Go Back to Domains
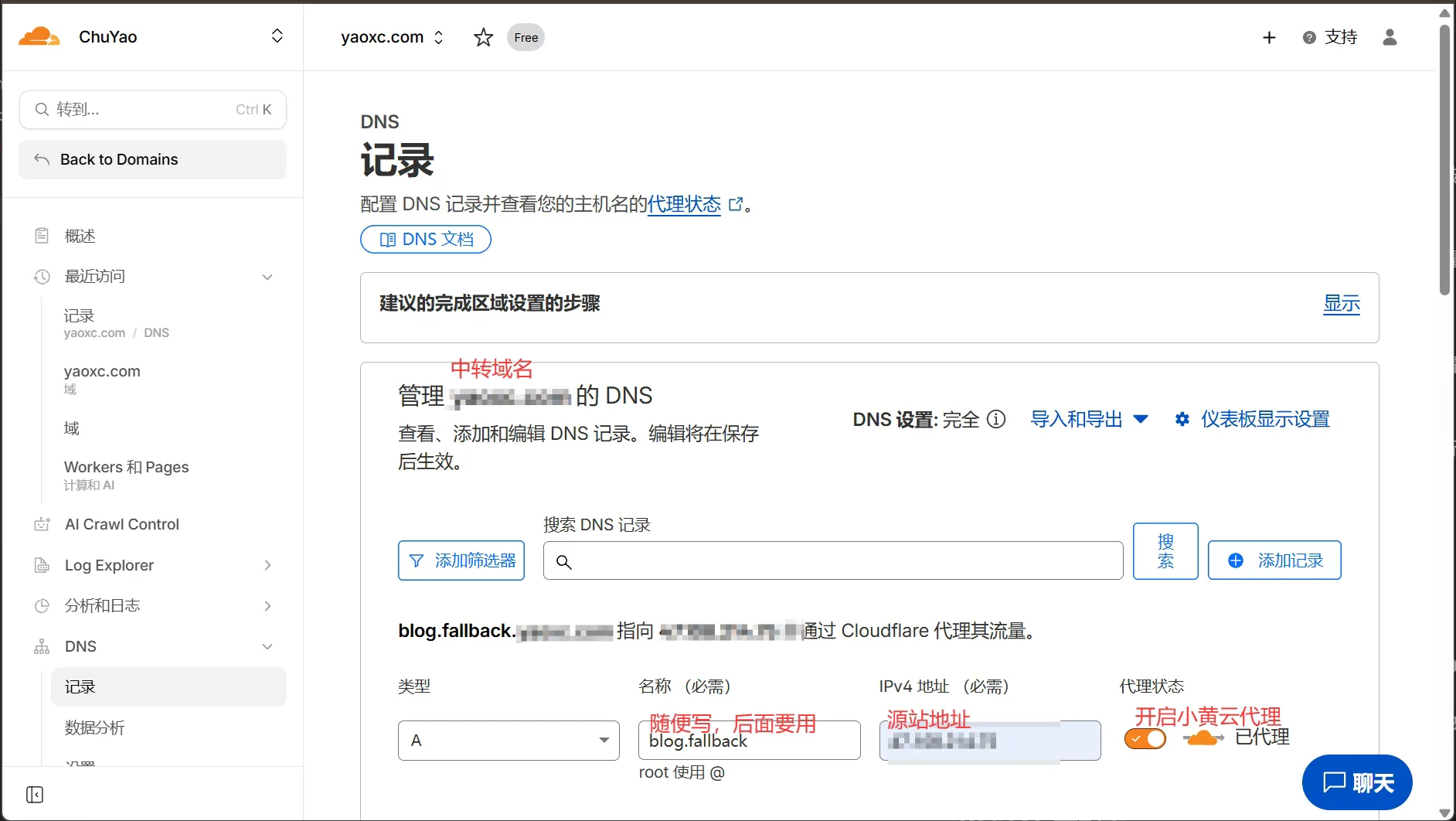This screenshot has width=1456, height=821. pos(153,159)
